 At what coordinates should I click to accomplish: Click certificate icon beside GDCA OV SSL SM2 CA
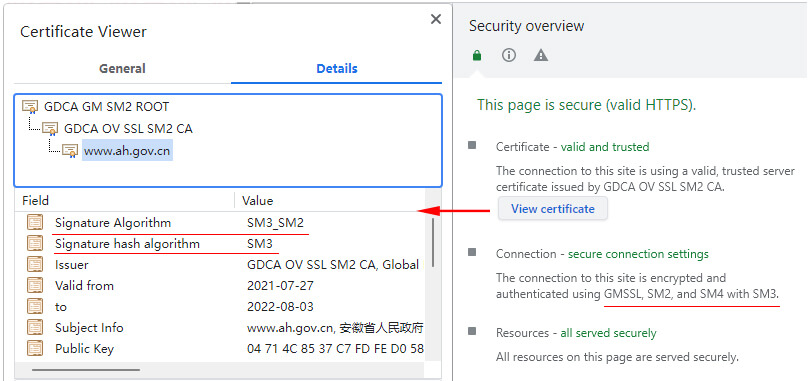click(50, 128)
